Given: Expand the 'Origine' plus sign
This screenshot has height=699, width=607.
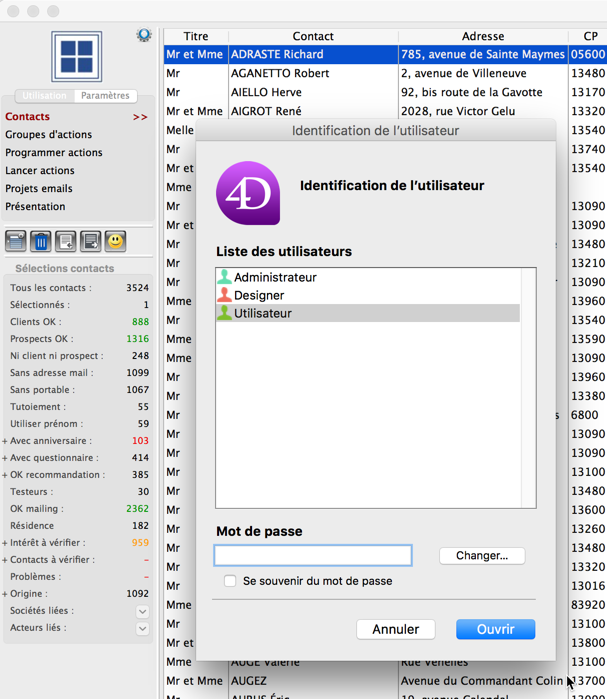Looking at the screenshot, I should (x=5, y=594).
